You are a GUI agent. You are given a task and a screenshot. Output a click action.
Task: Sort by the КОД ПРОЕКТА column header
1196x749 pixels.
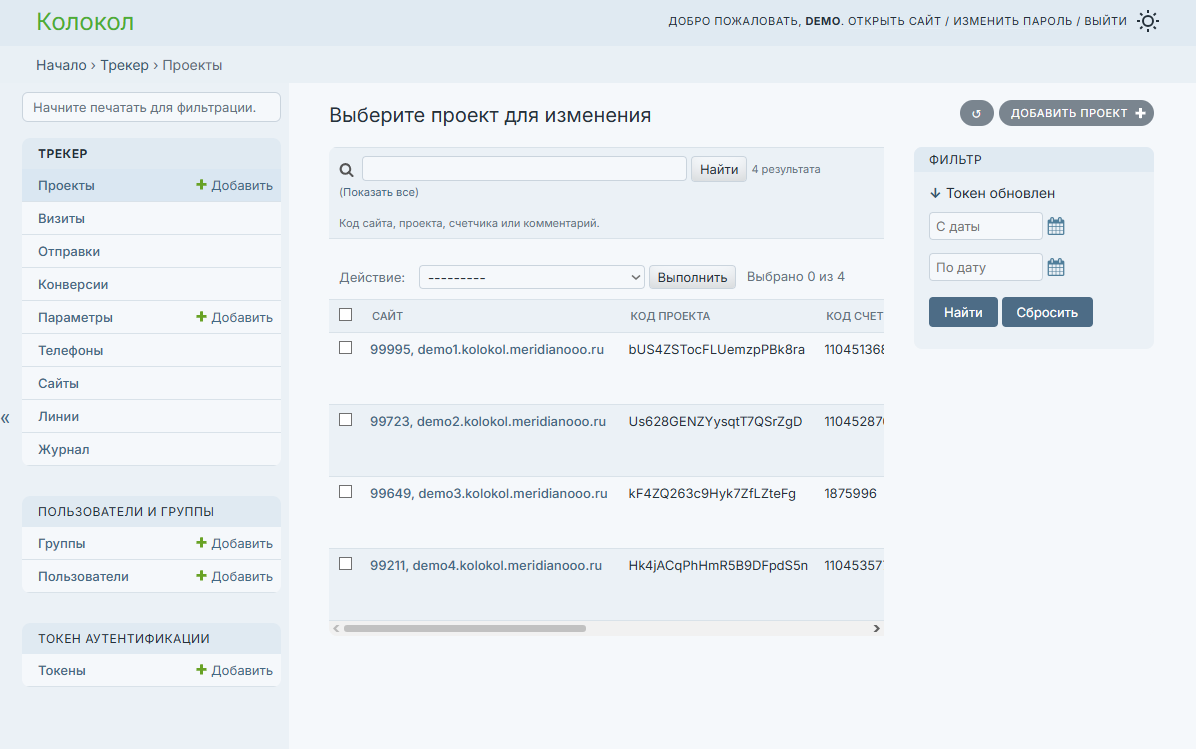670,316
